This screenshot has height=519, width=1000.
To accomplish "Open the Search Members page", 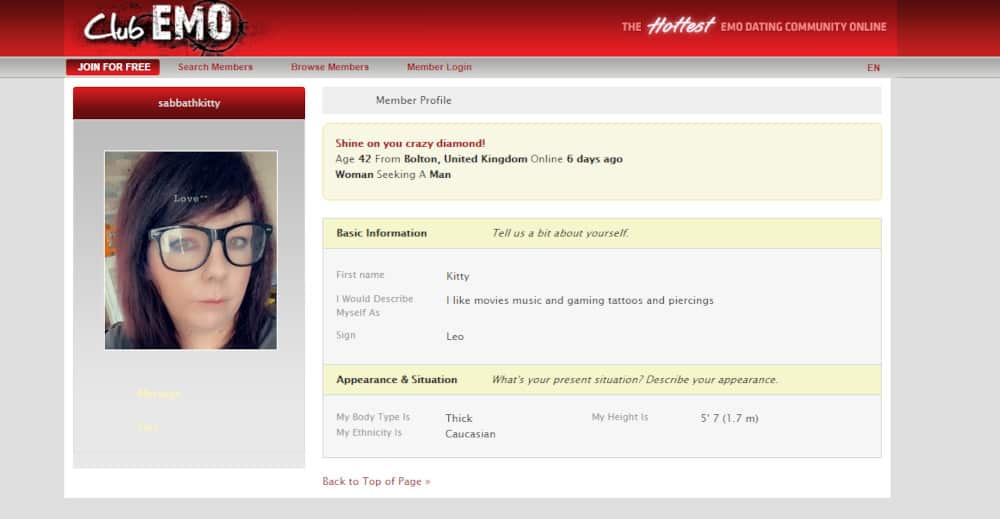I will click(x=215, y=67).
